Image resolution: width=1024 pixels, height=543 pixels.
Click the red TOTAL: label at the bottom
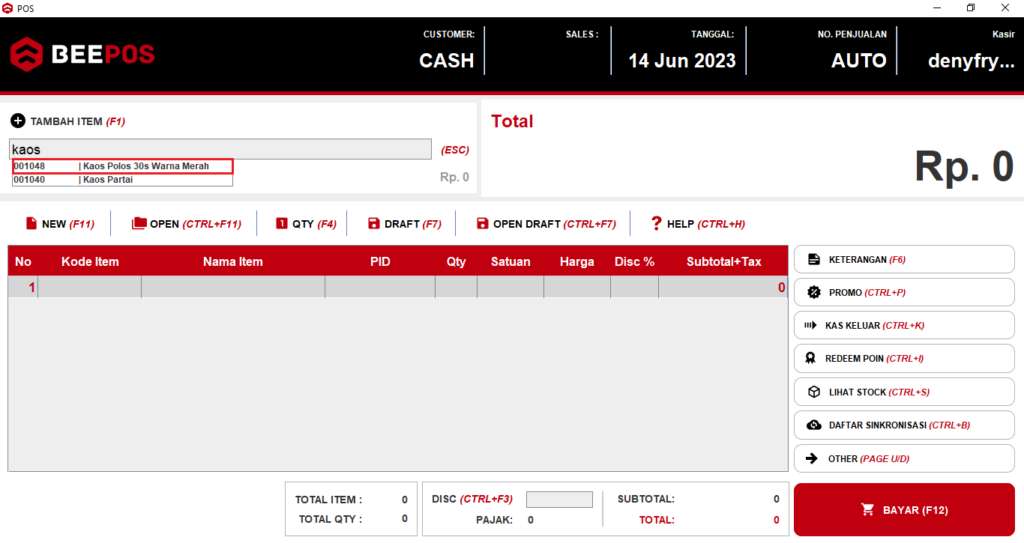[656, 519]
